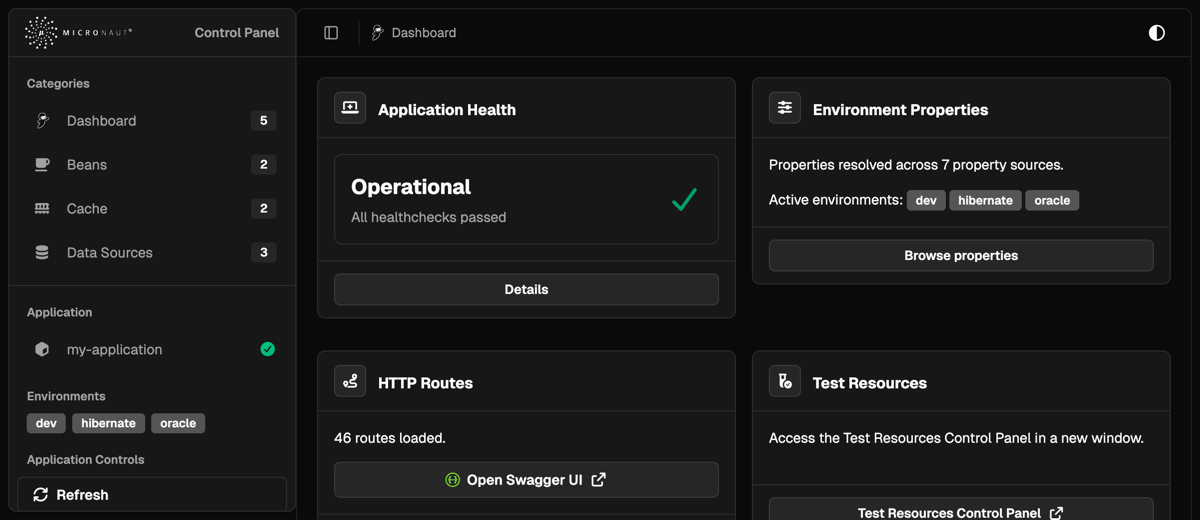The height and width of the screenshot is (520, 1200).
Task: Open health Details button
Action: coord(526,290)
